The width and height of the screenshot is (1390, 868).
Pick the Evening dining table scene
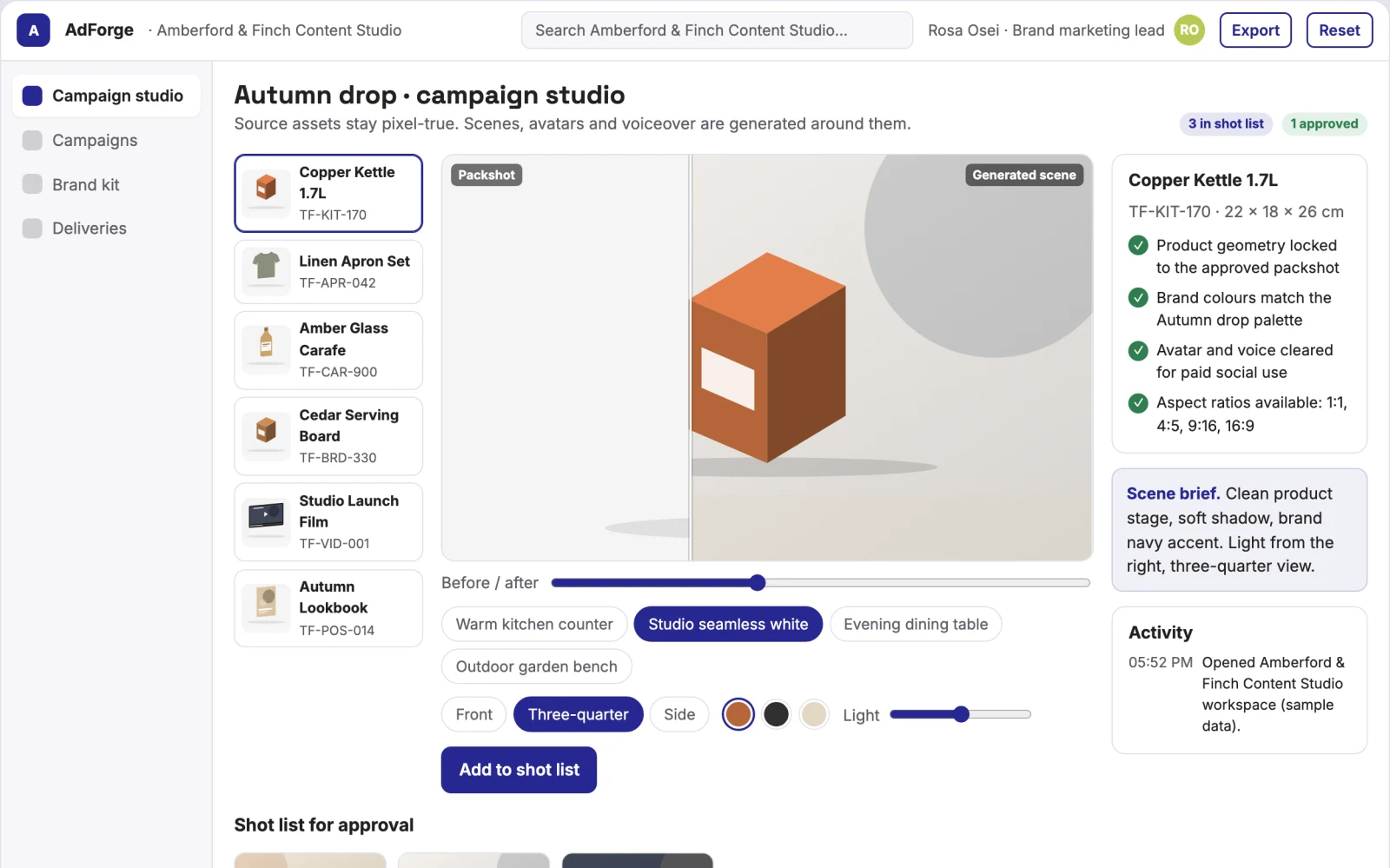coord(916,625)
